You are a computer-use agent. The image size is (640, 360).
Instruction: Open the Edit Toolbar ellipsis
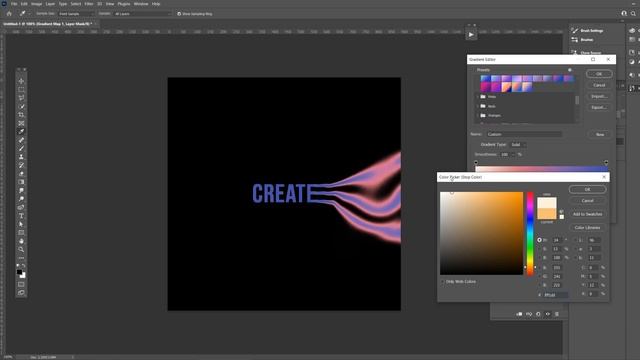point(21,258)
